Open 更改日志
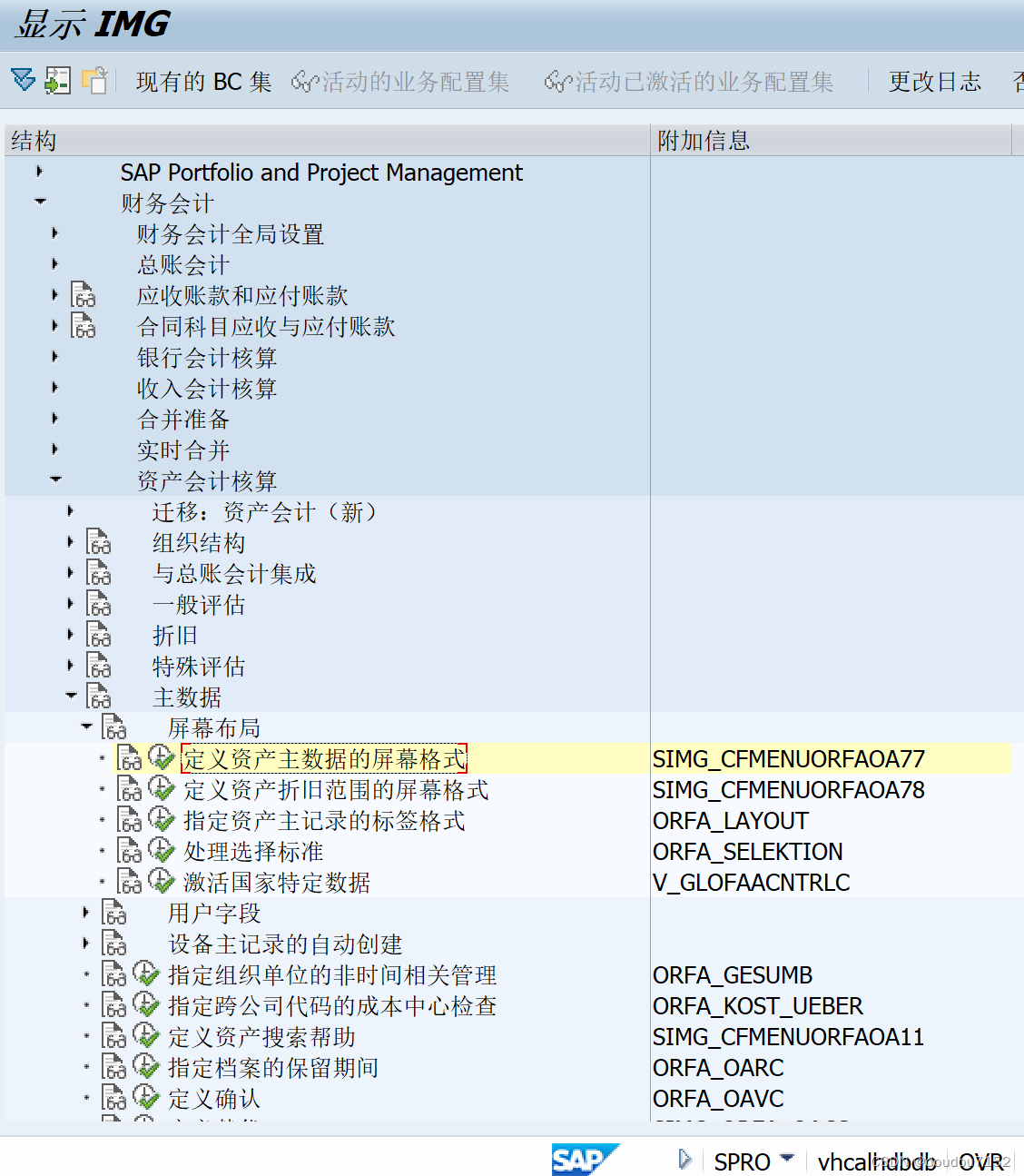The height and width of the screenshot is (1176, 1024). pos(935,82)
